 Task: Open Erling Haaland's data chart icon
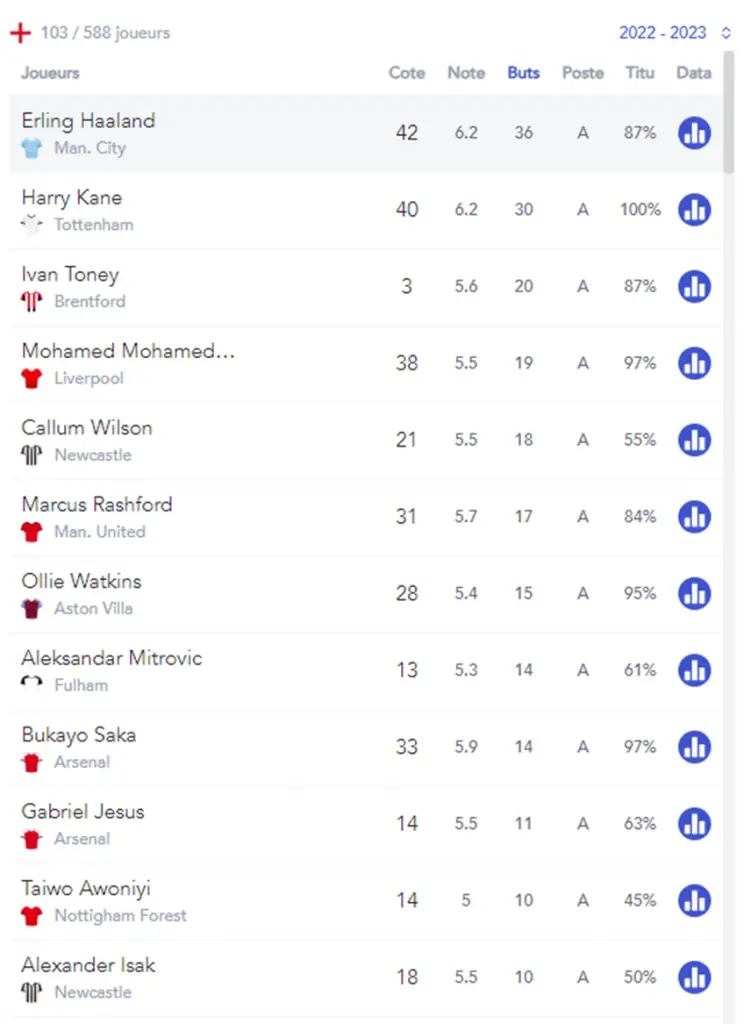tap(694, 133)
